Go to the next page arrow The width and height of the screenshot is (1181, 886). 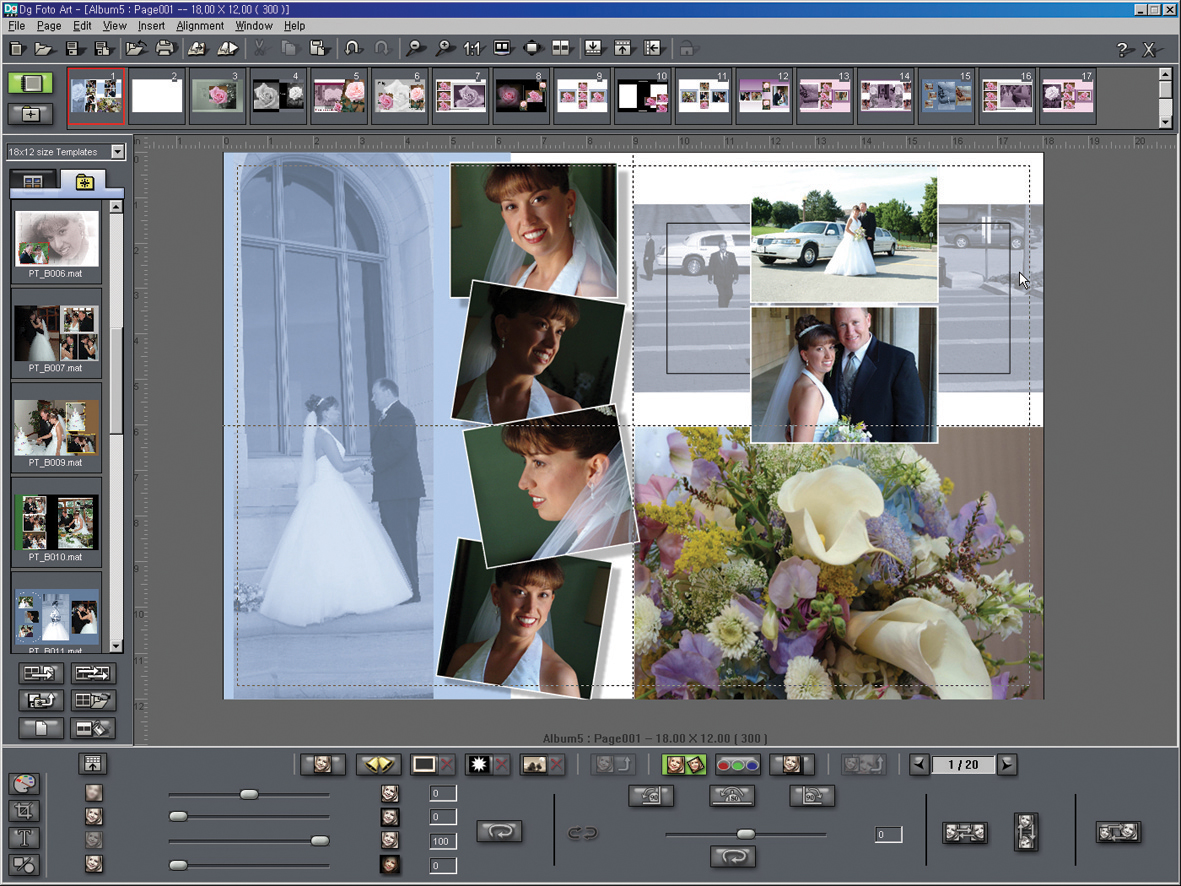1007,765
